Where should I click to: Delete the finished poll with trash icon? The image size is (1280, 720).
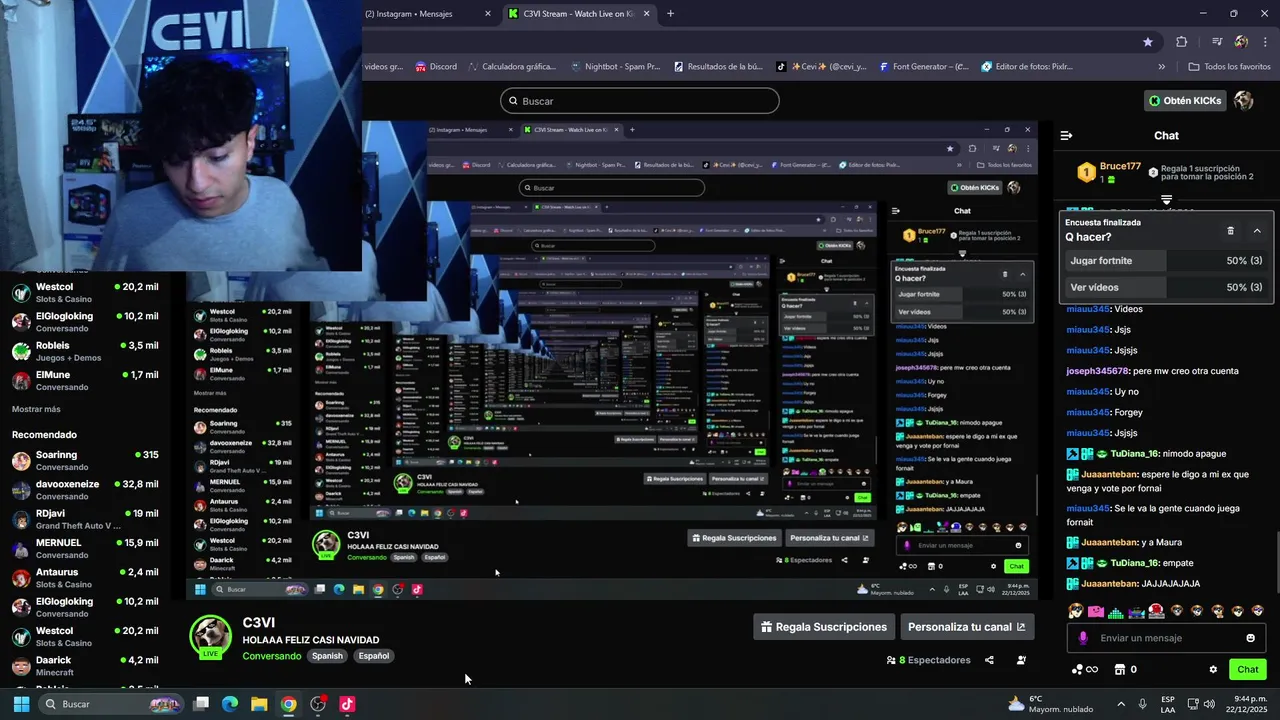1230,230
